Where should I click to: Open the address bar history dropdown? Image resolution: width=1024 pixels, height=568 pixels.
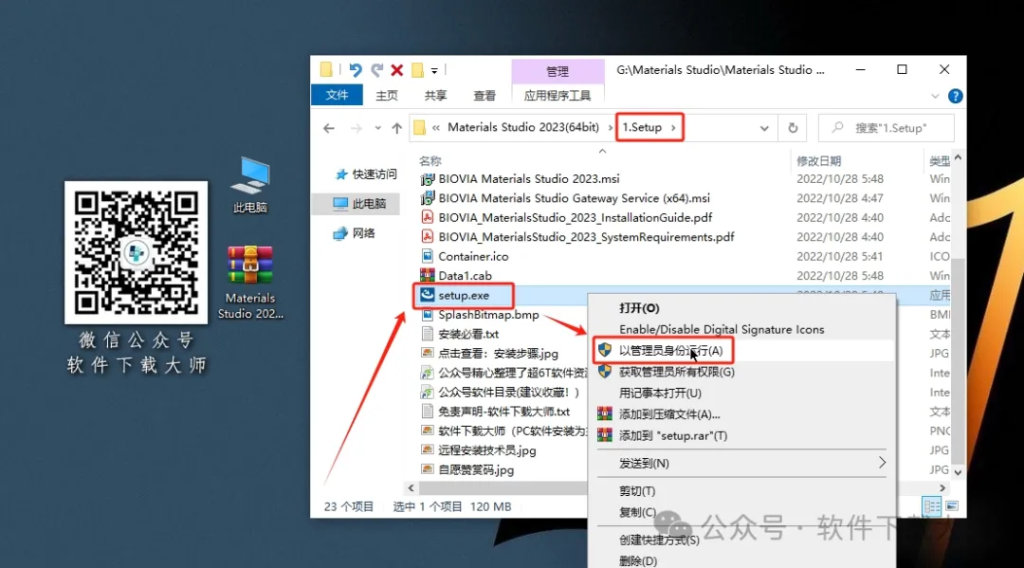click(763, 128)
